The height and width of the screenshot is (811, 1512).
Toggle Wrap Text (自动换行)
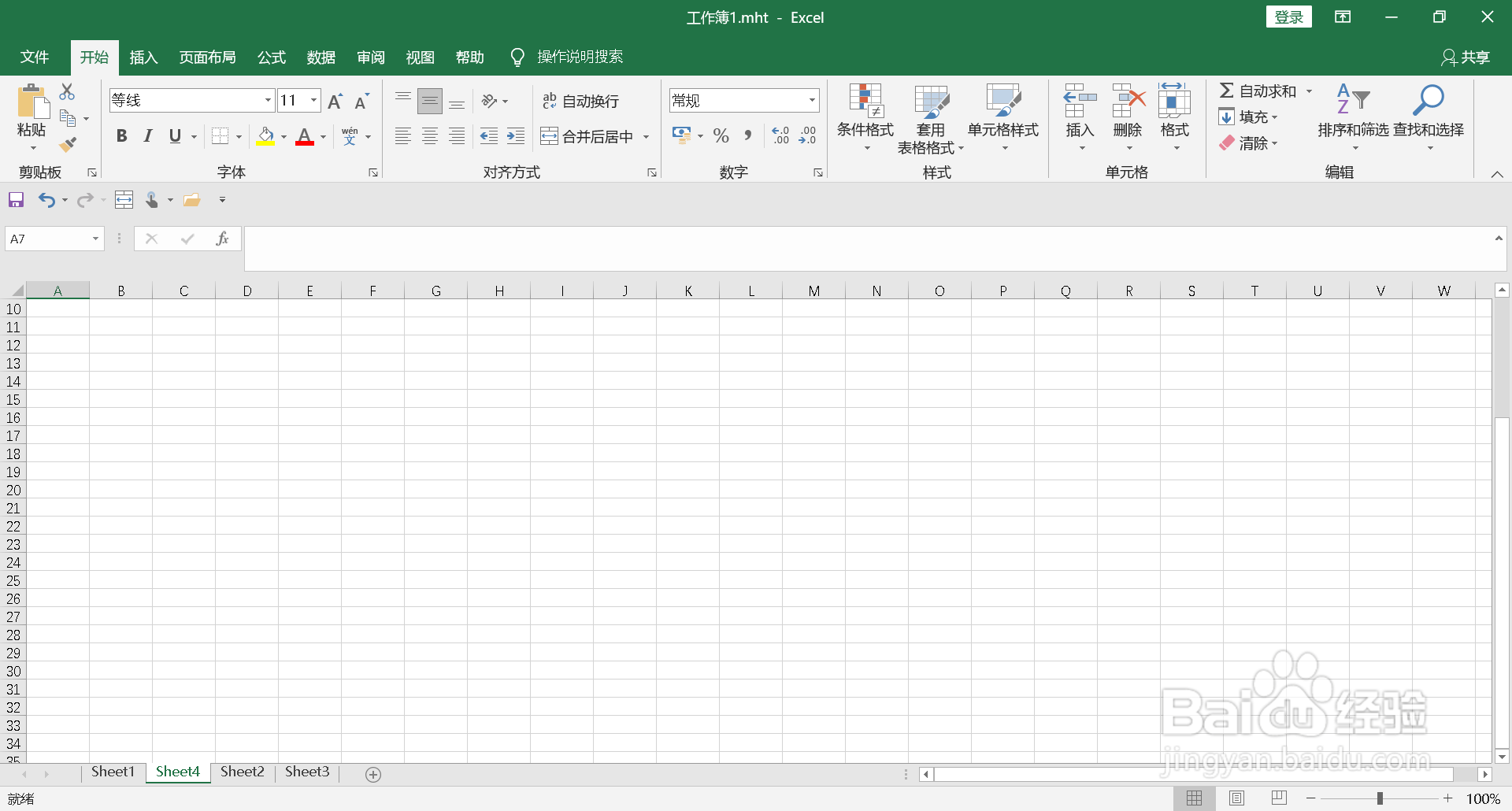(581, 101)
